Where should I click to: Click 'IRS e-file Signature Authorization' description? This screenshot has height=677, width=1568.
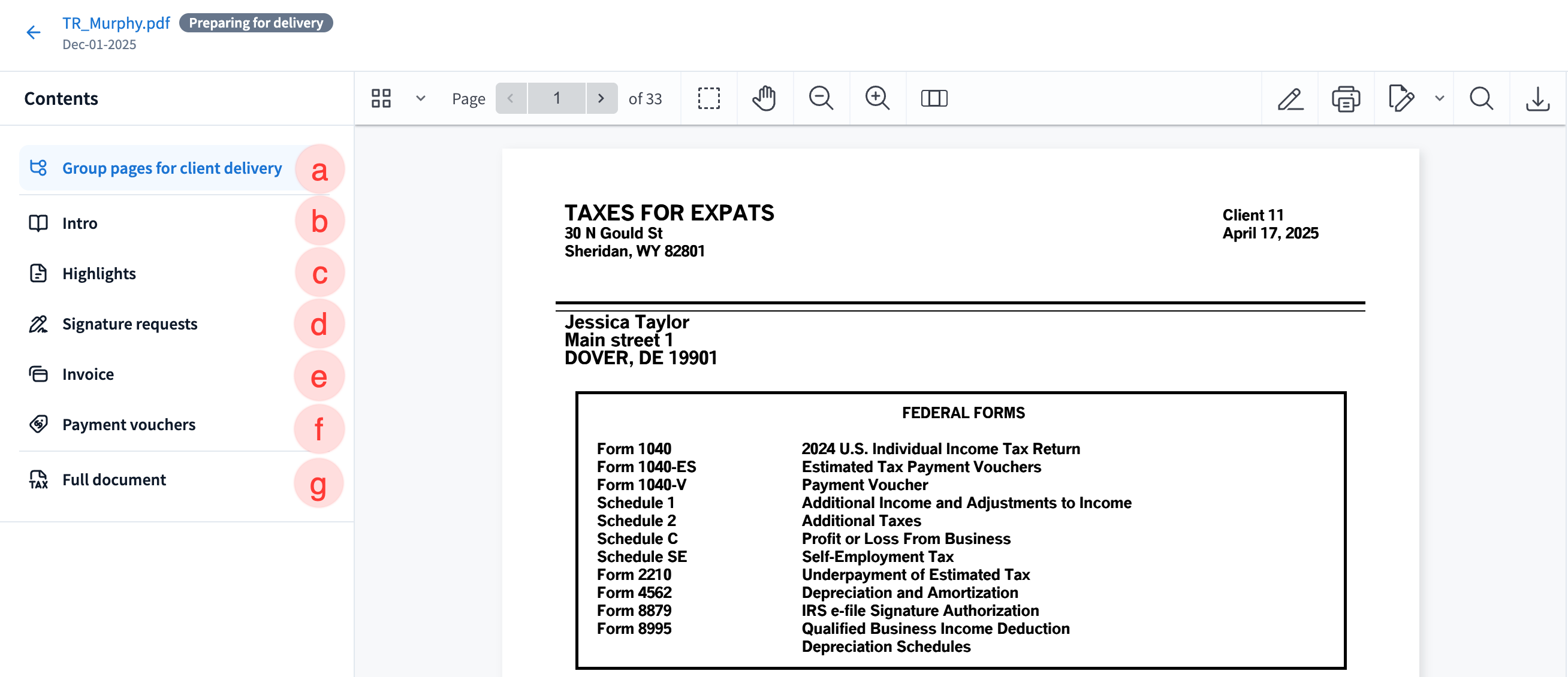pos(920,610)
